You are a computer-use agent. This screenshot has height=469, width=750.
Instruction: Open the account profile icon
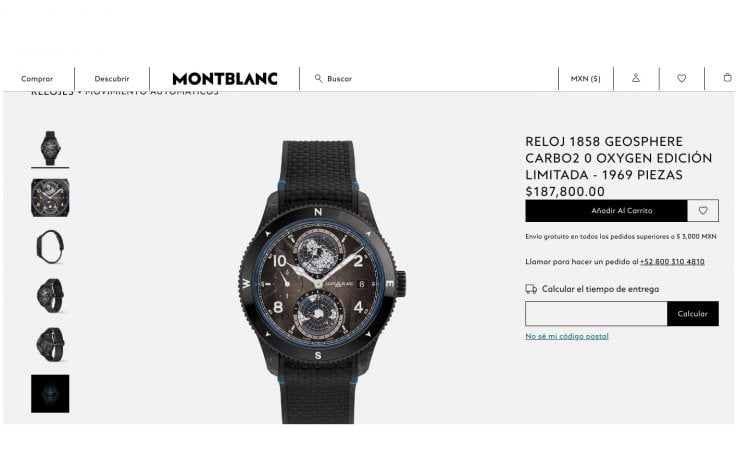pyautogui.click(x=636, y=77)
